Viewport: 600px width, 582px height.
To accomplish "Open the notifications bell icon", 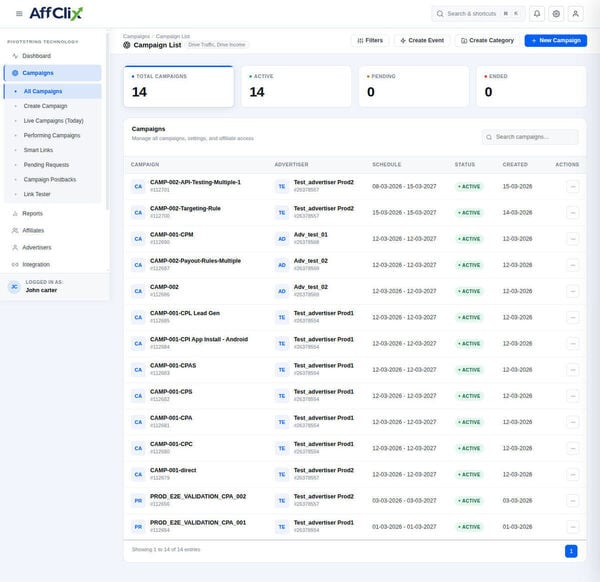I will [537, 14].
